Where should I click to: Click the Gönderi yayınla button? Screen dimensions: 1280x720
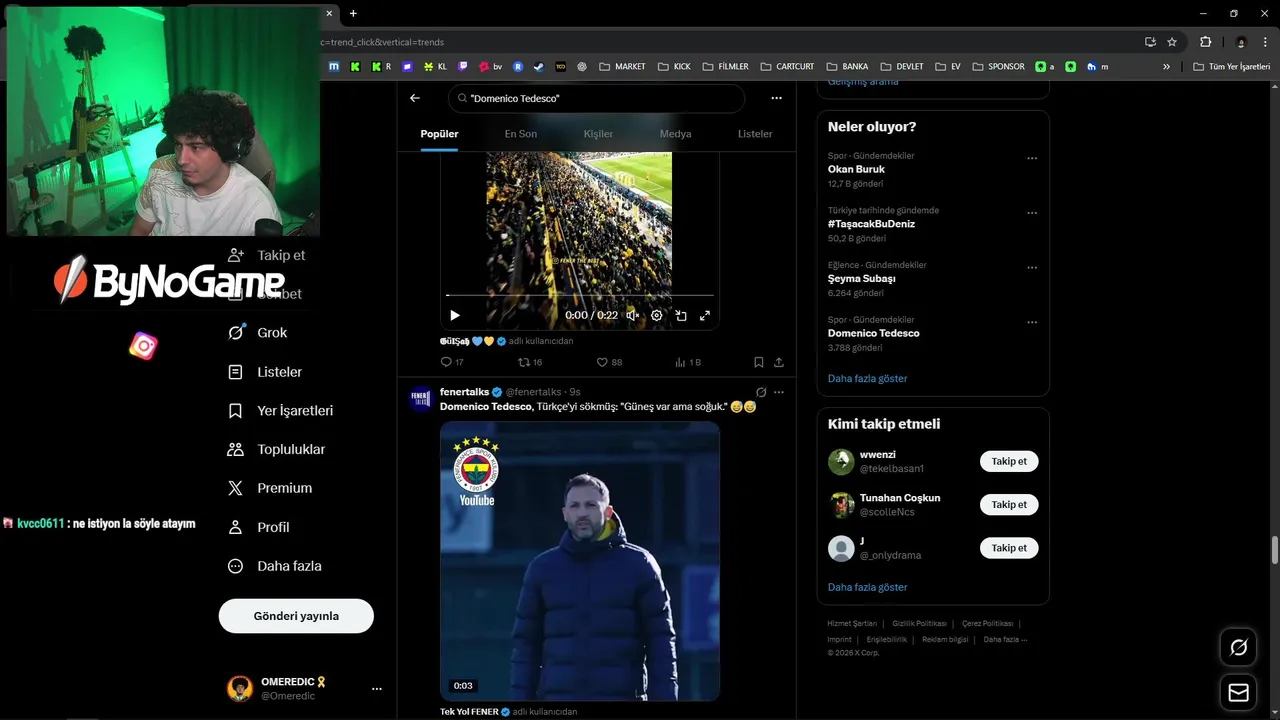click(296, 616)
